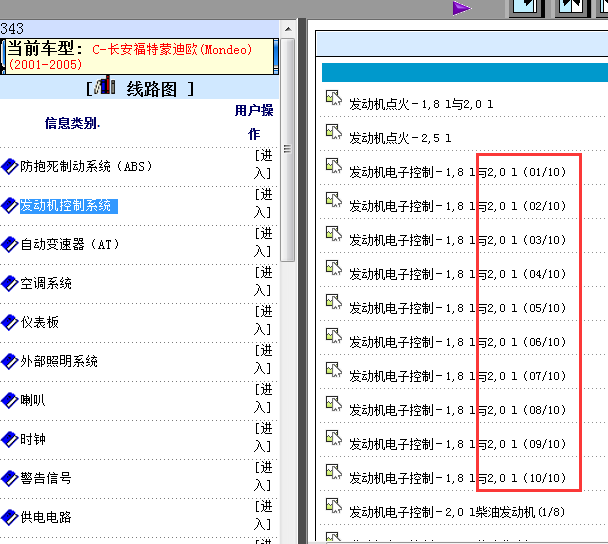The width and height of the screenshot is (608, 544).
Task: Click blue book icon next to 仪表板
Action: (x=9, y=323)
